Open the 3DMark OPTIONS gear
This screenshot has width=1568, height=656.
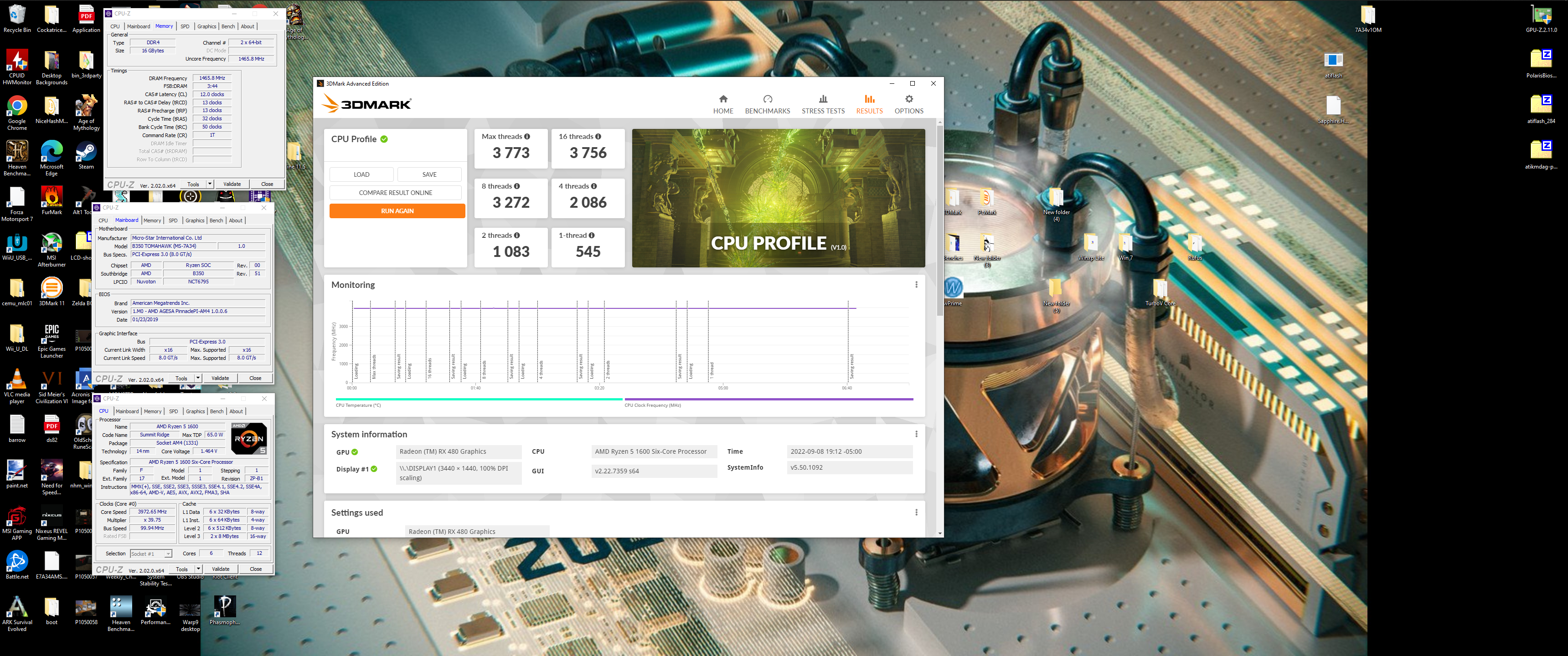(x=908, y=104)
